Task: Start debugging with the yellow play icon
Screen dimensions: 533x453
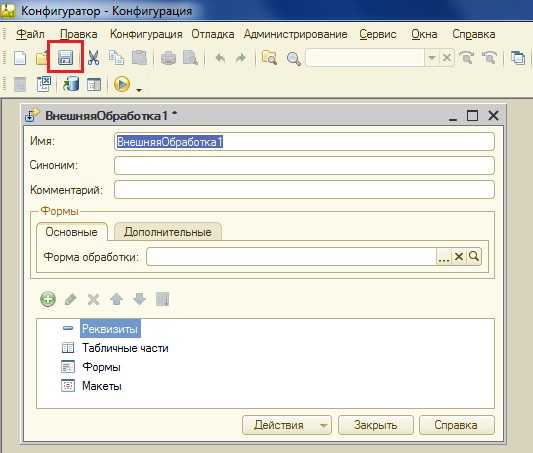Action: coord(122,84)
